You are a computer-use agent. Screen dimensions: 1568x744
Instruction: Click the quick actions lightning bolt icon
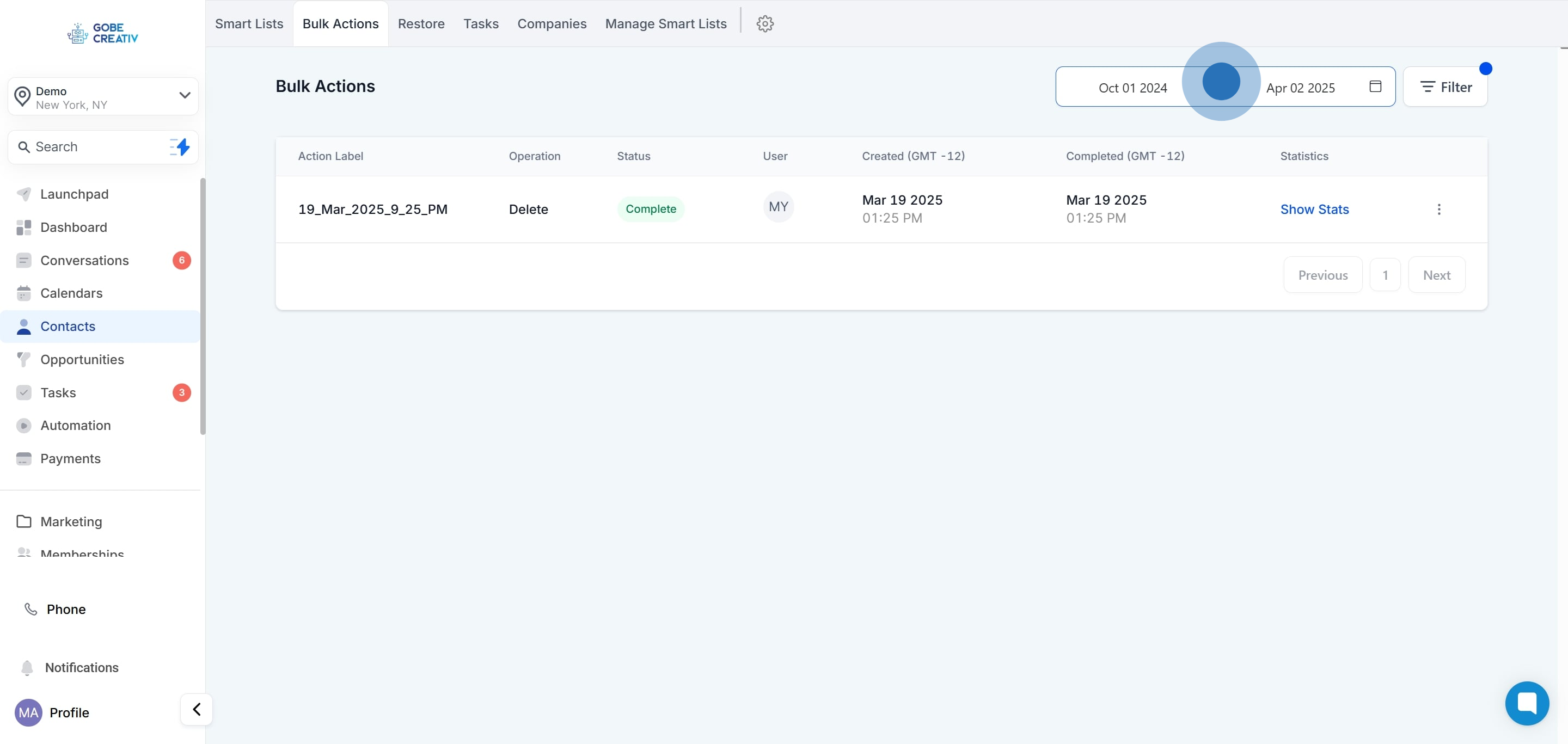coord(180,146)
